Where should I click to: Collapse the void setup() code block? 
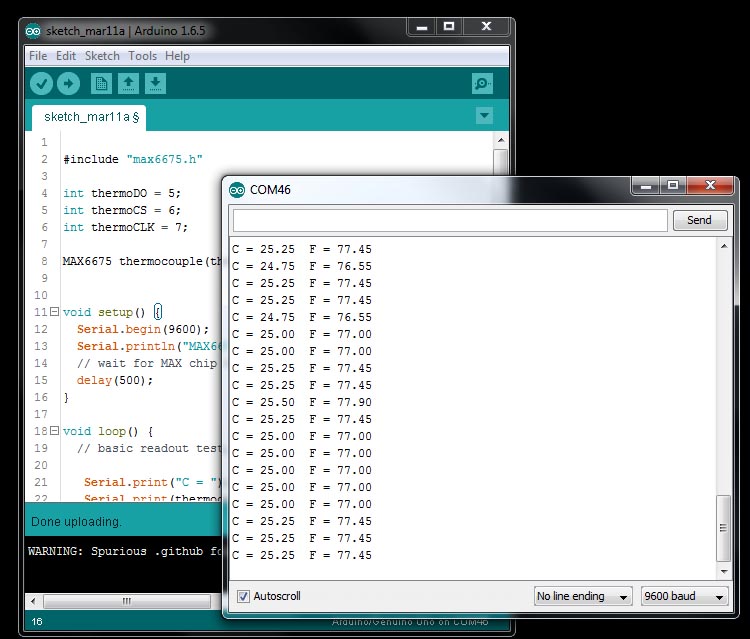(54, 312)
